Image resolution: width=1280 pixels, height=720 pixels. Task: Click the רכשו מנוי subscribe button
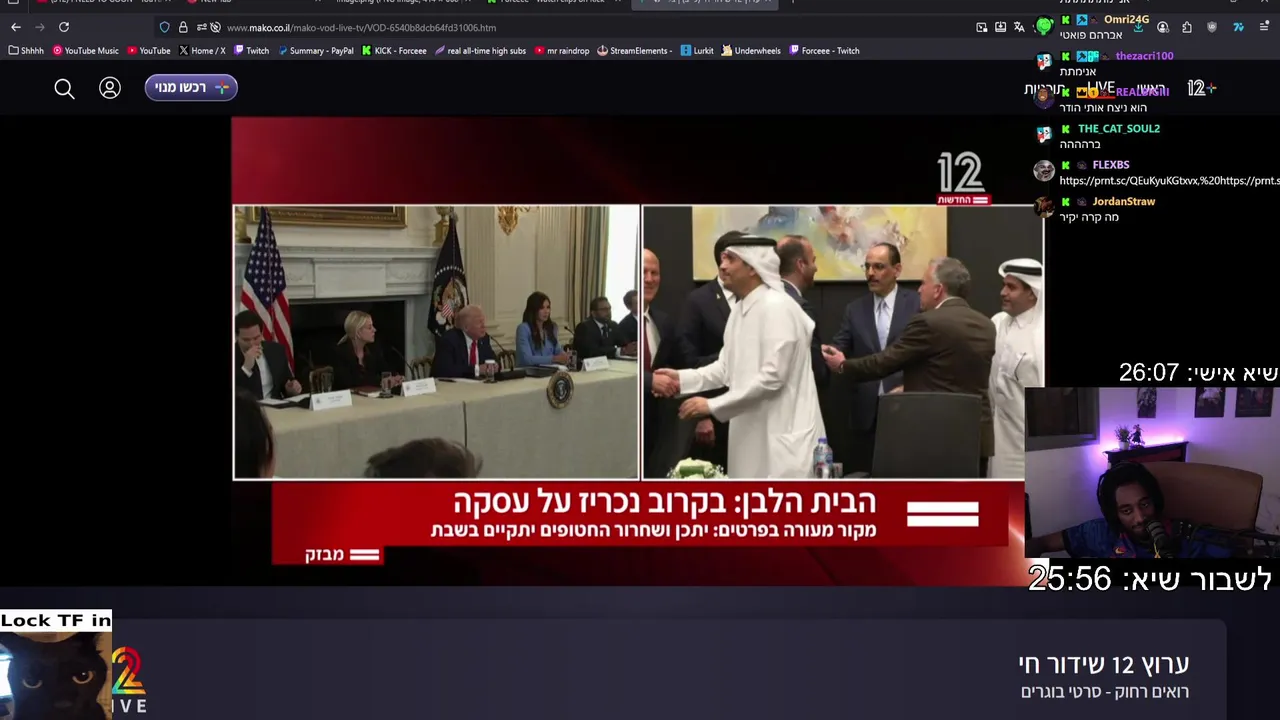point(191,88)
